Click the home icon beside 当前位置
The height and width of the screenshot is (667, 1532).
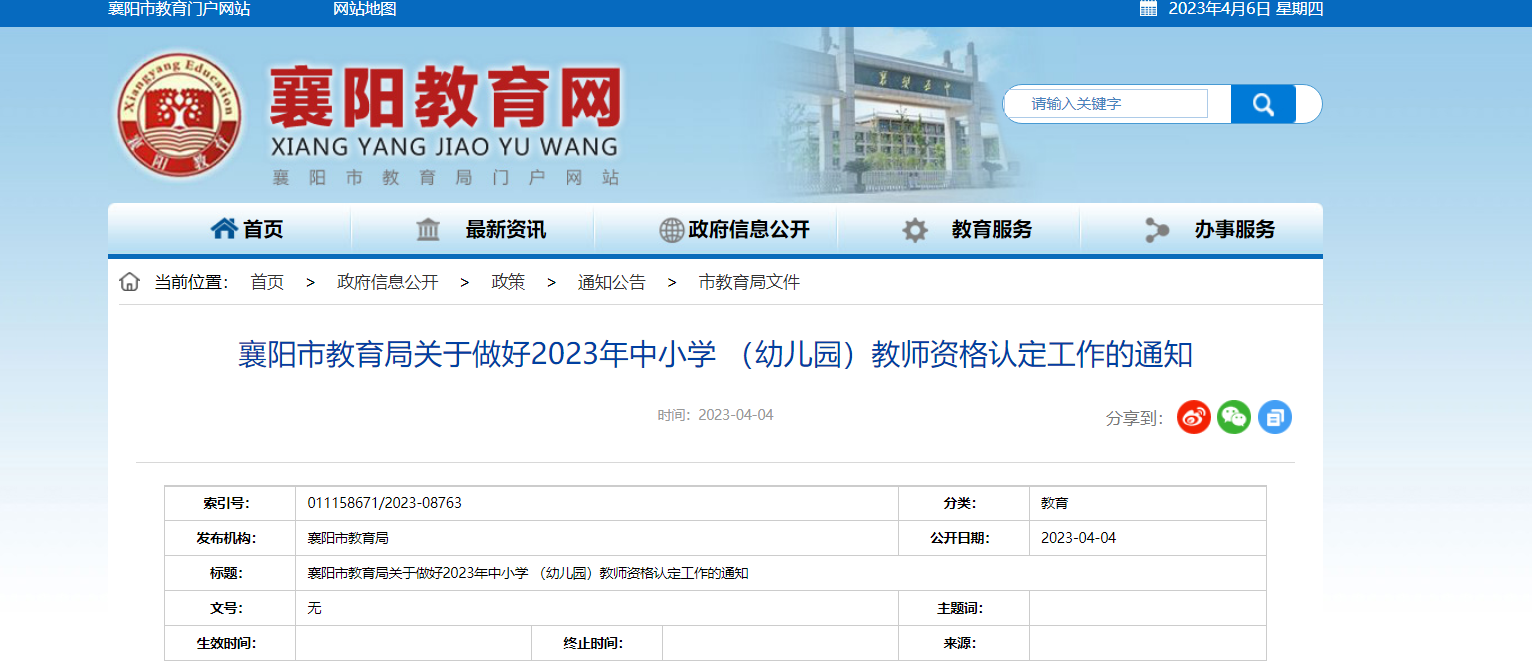(129, 282)
